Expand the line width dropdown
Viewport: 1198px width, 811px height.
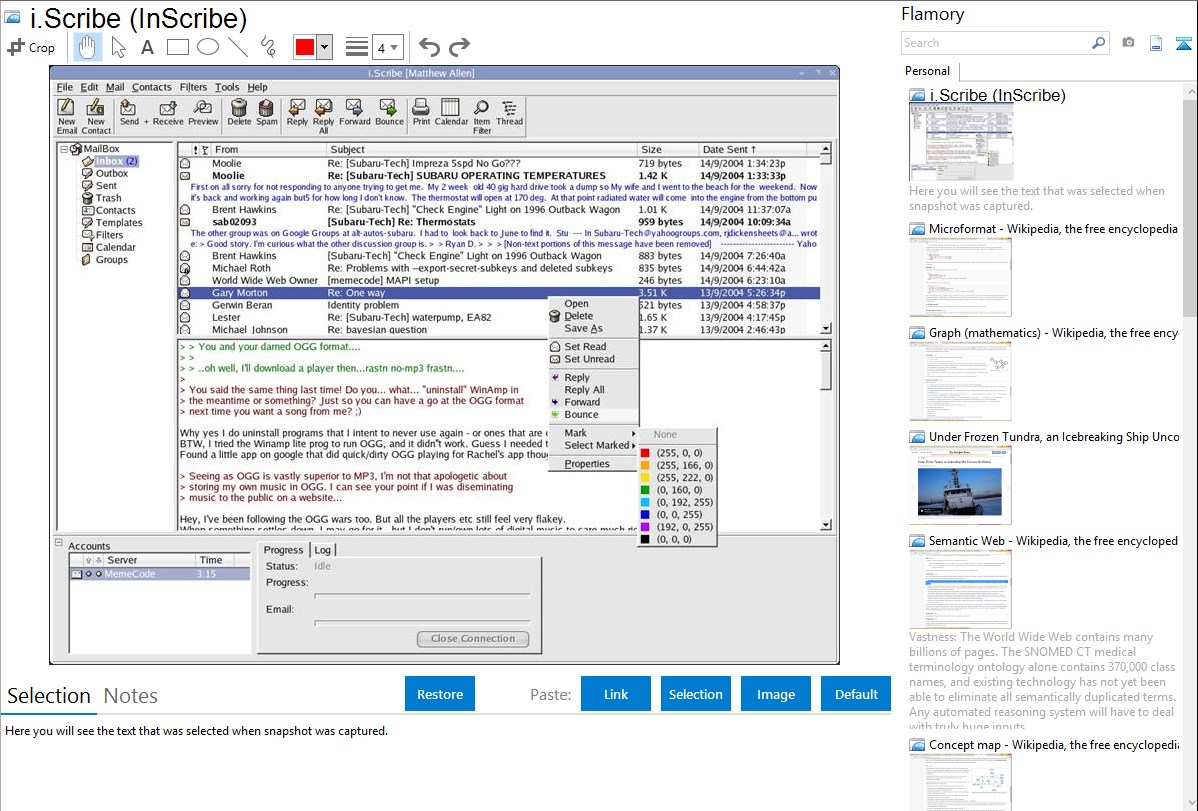point(389,47)
